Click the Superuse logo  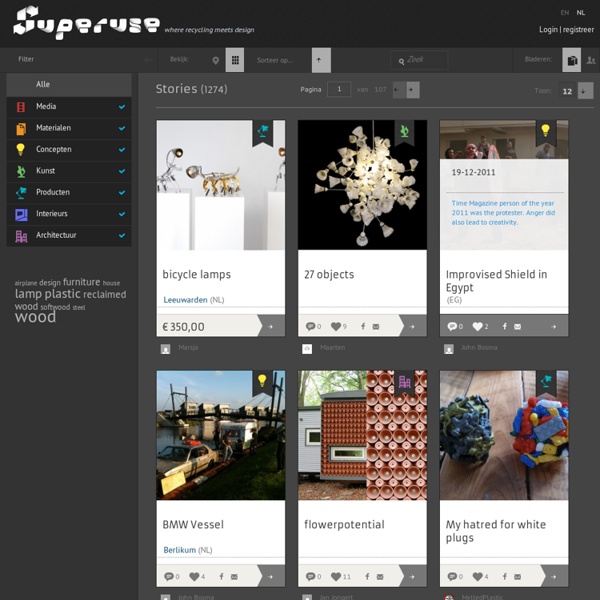86,23
